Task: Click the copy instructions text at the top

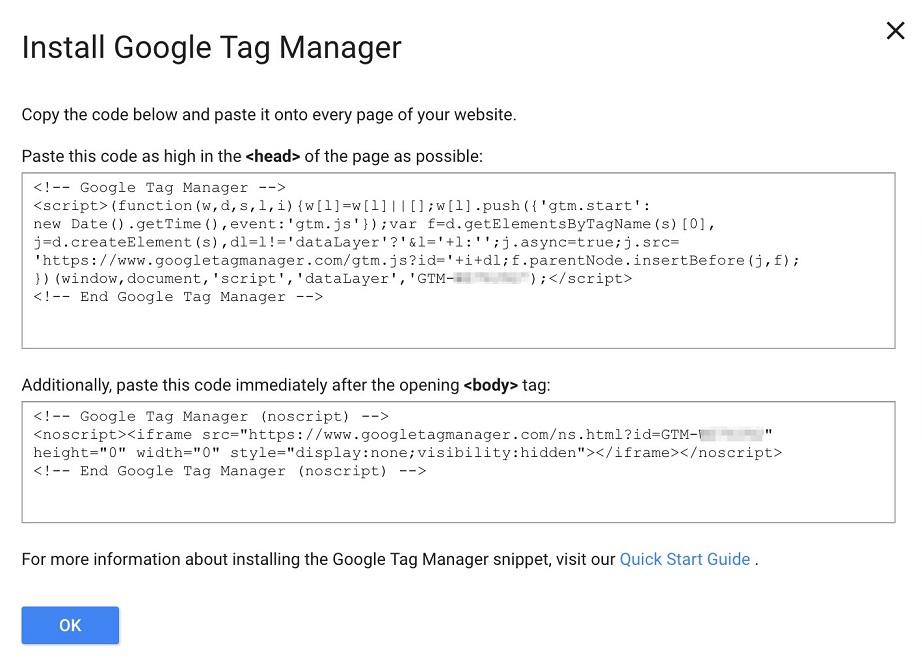Action: point(268,114)
